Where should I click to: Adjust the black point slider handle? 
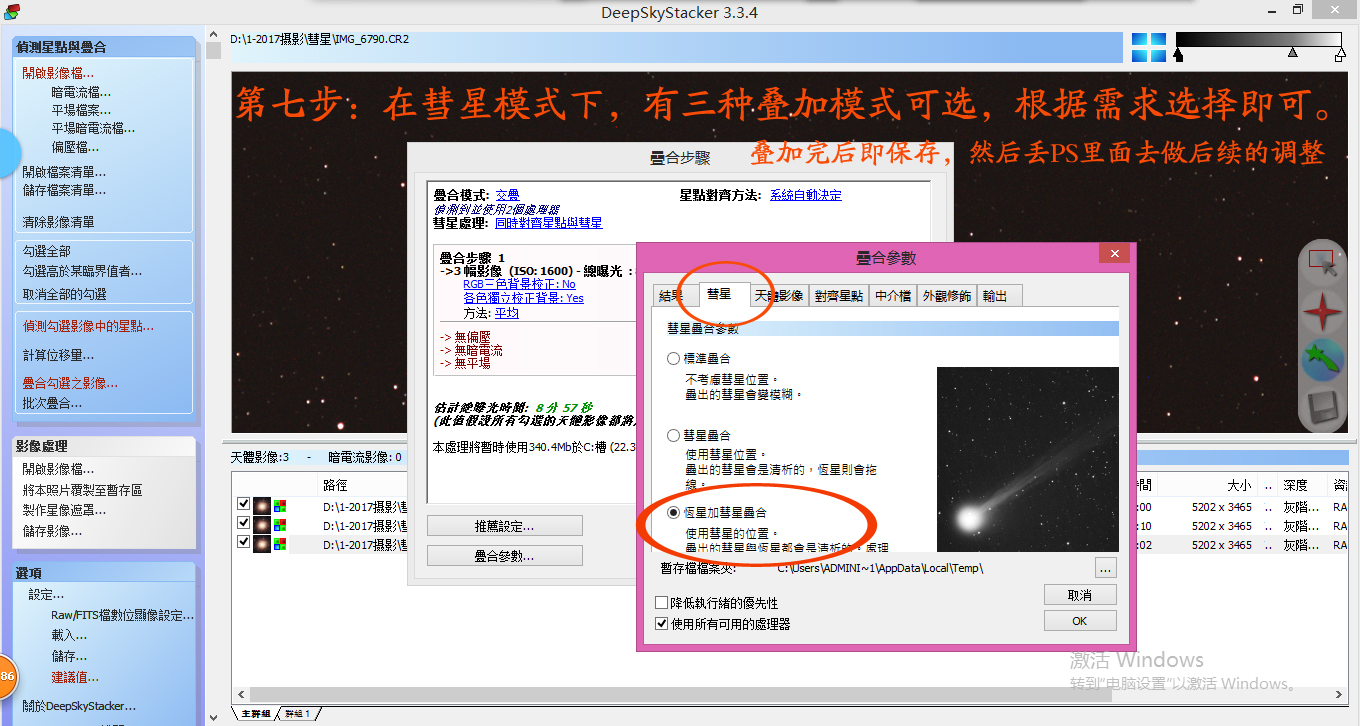(1178, 55)
